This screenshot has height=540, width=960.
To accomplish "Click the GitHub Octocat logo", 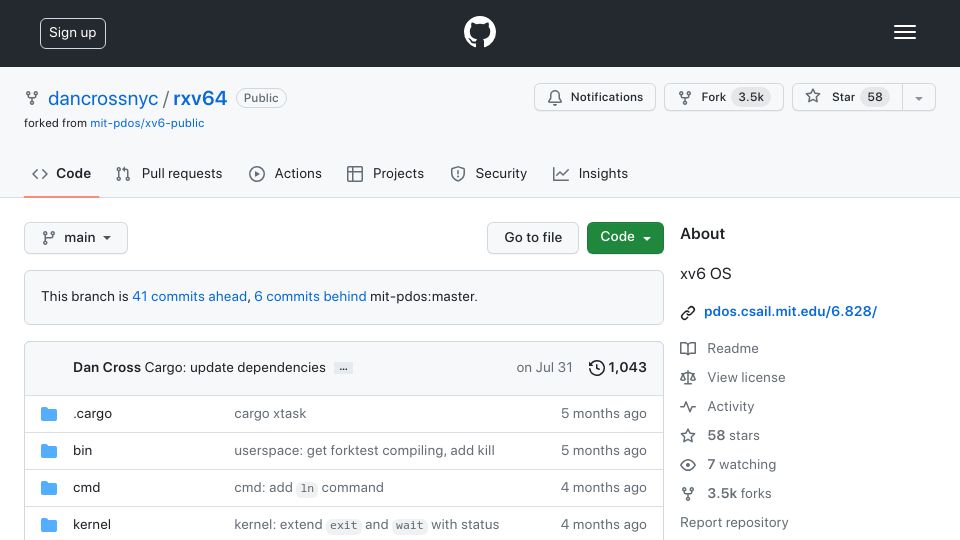I will (x=479, y=32).
